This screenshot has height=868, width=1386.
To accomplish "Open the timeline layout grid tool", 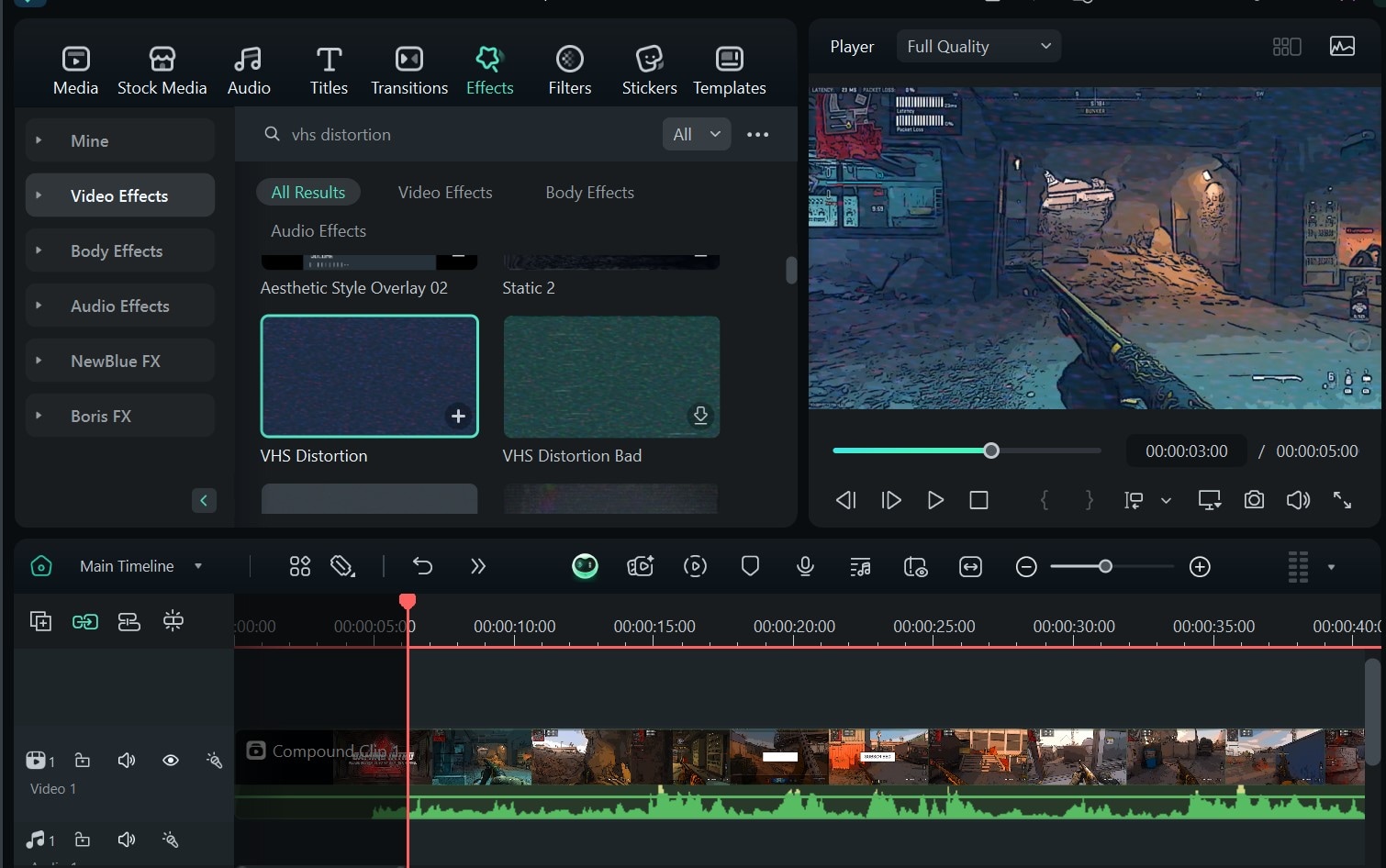I will pos(300,566).
